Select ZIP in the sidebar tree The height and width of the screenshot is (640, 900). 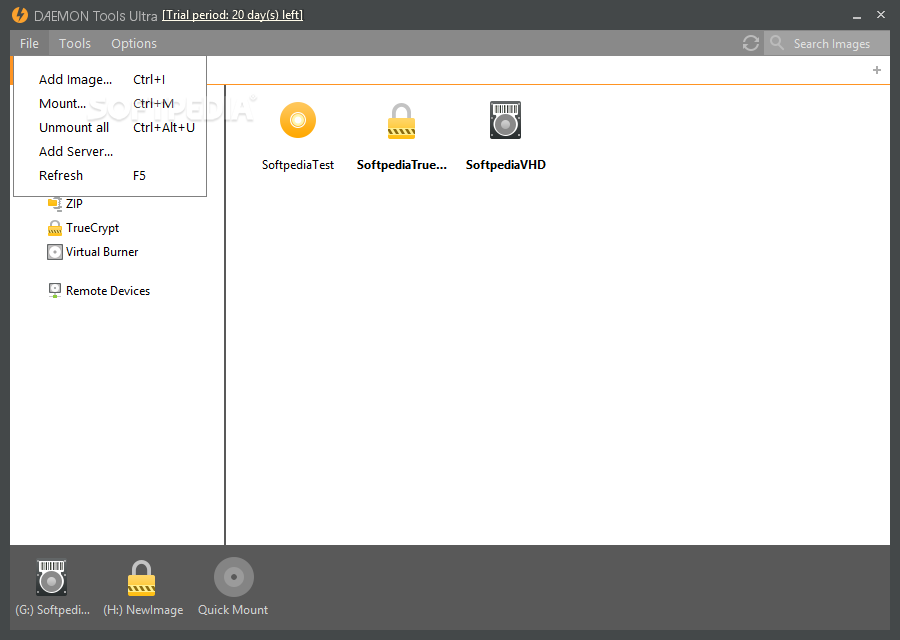[x=74, y=204]
